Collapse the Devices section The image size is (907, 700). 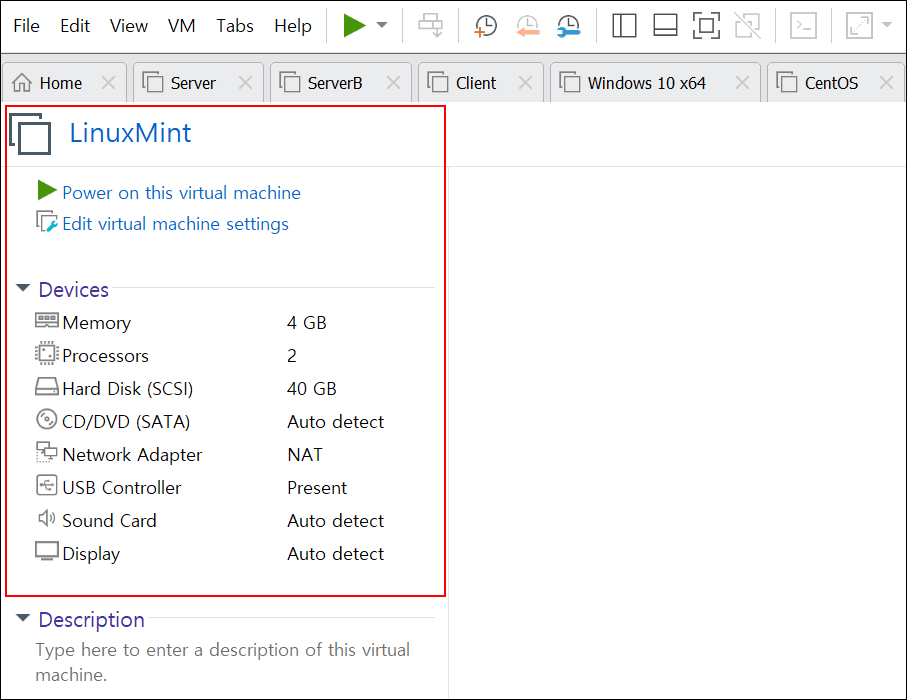[x=23, y=288]
